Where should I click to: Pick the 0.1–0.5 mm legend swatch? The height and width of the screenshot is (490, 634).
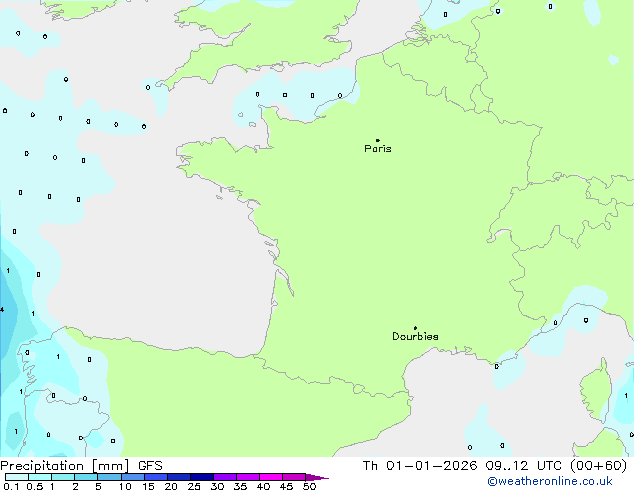(17, 477)
